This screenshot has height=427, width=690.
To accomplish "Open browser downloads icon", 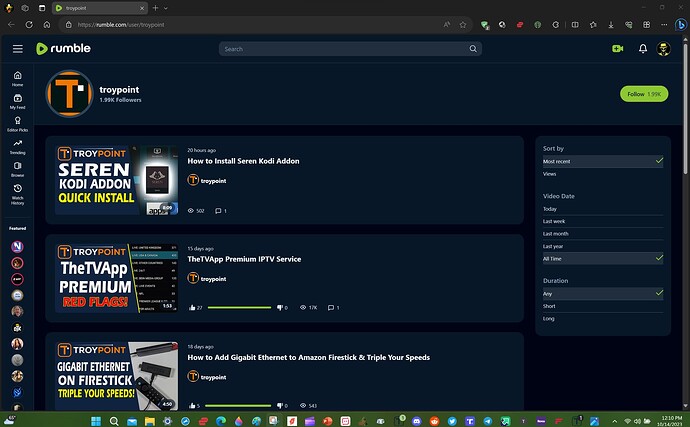I will click(x=611, y=25).
